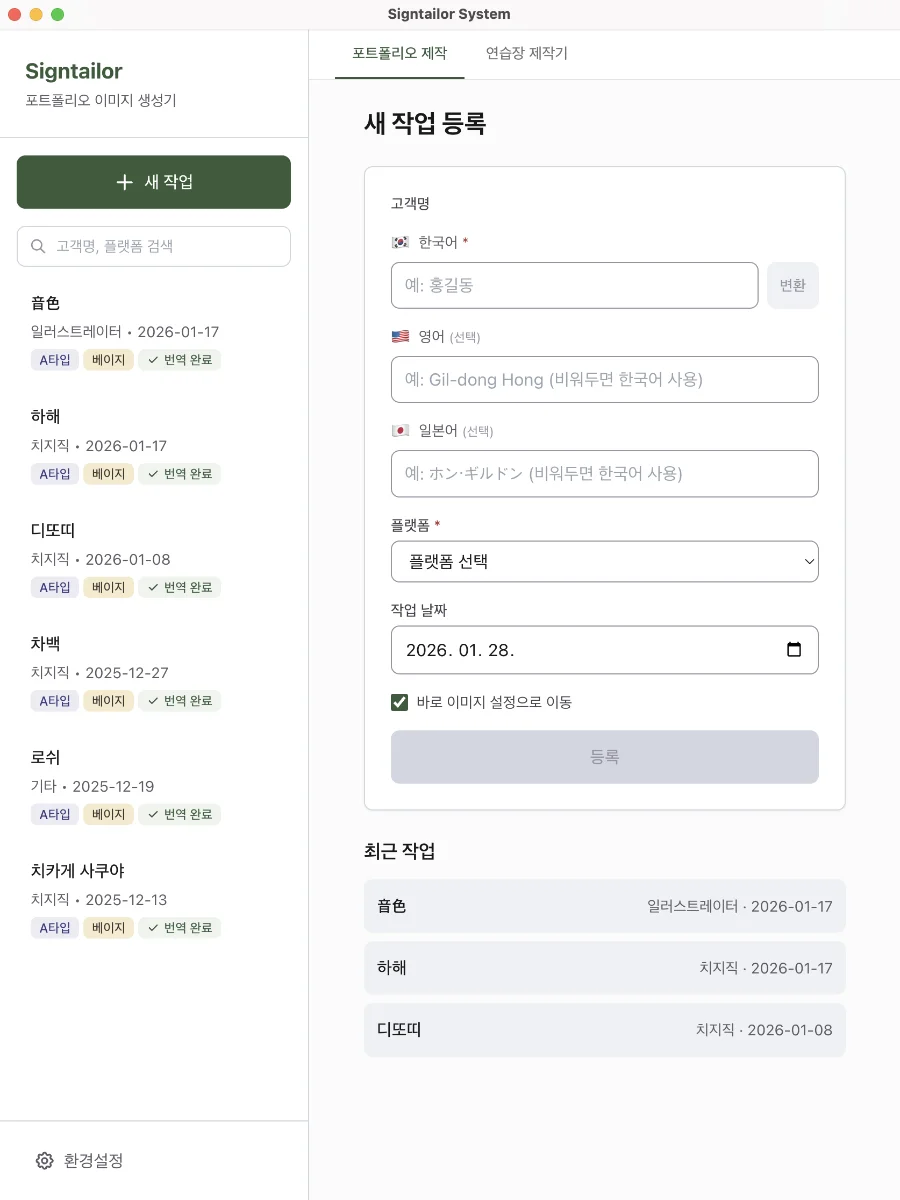This screenshot has height=1200, width=900.
Task: Click the 새 작업 button in sidebar
Action: (153, 182)
